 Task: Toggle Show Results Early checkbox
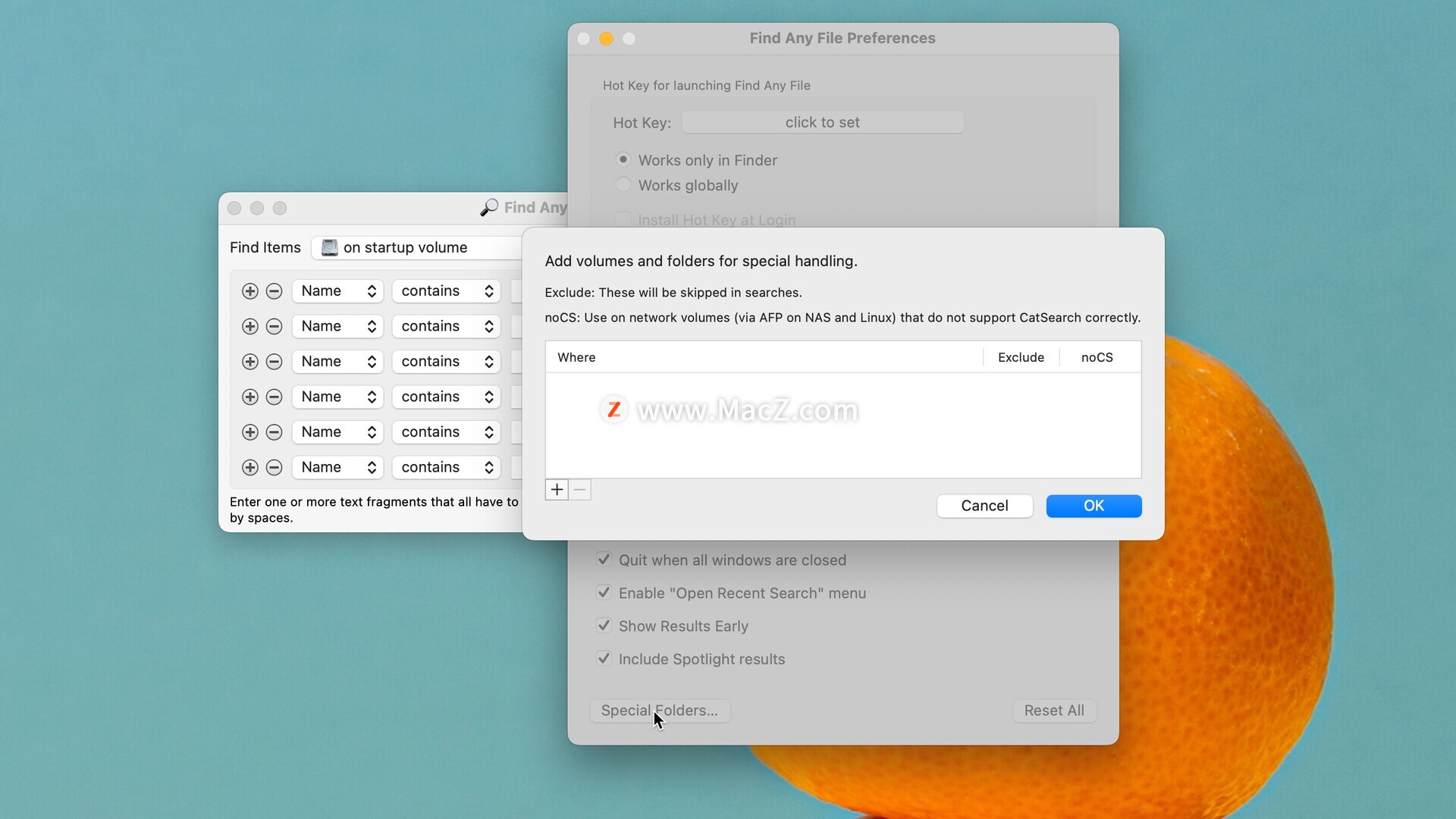coord(604,626)
